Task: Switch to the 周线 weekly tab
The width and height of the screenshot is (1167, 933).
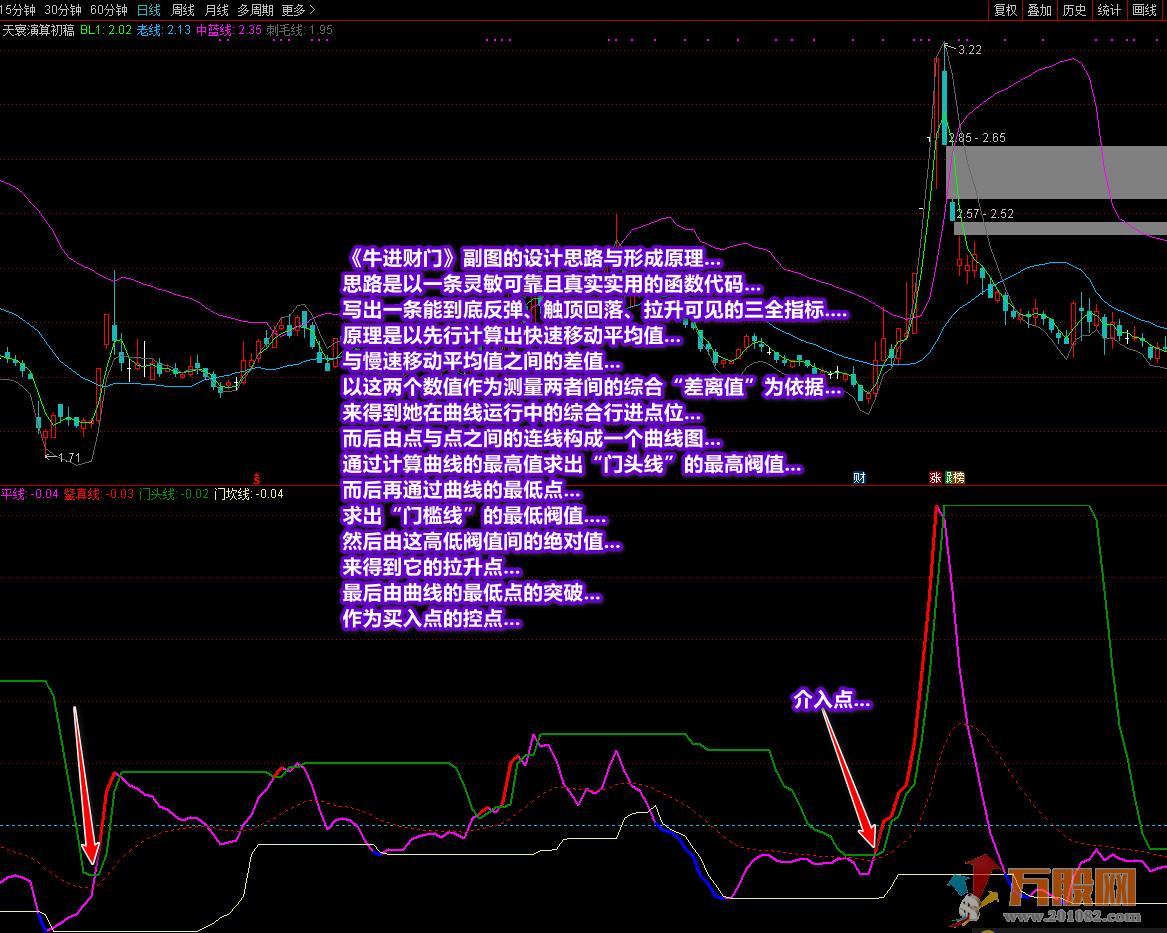Action: pyautogui.click(x=182, y=10)
